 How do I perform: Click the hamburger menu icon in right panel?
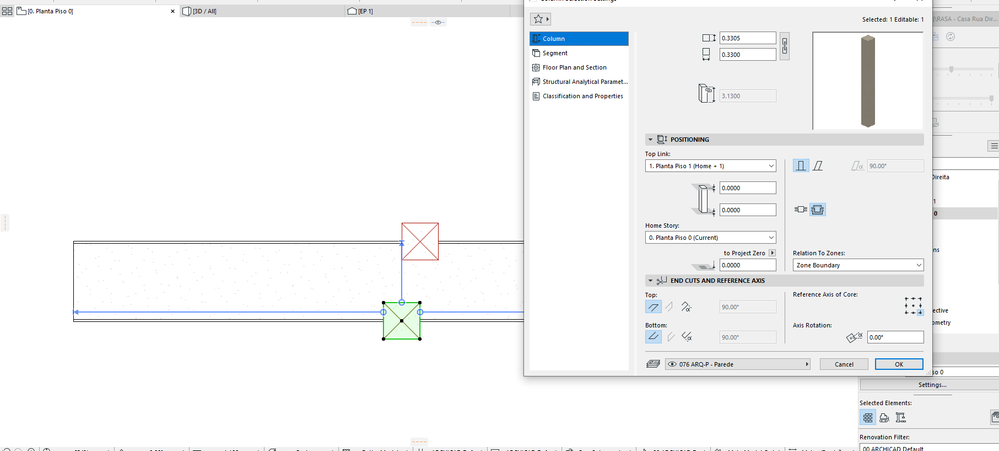993,146
